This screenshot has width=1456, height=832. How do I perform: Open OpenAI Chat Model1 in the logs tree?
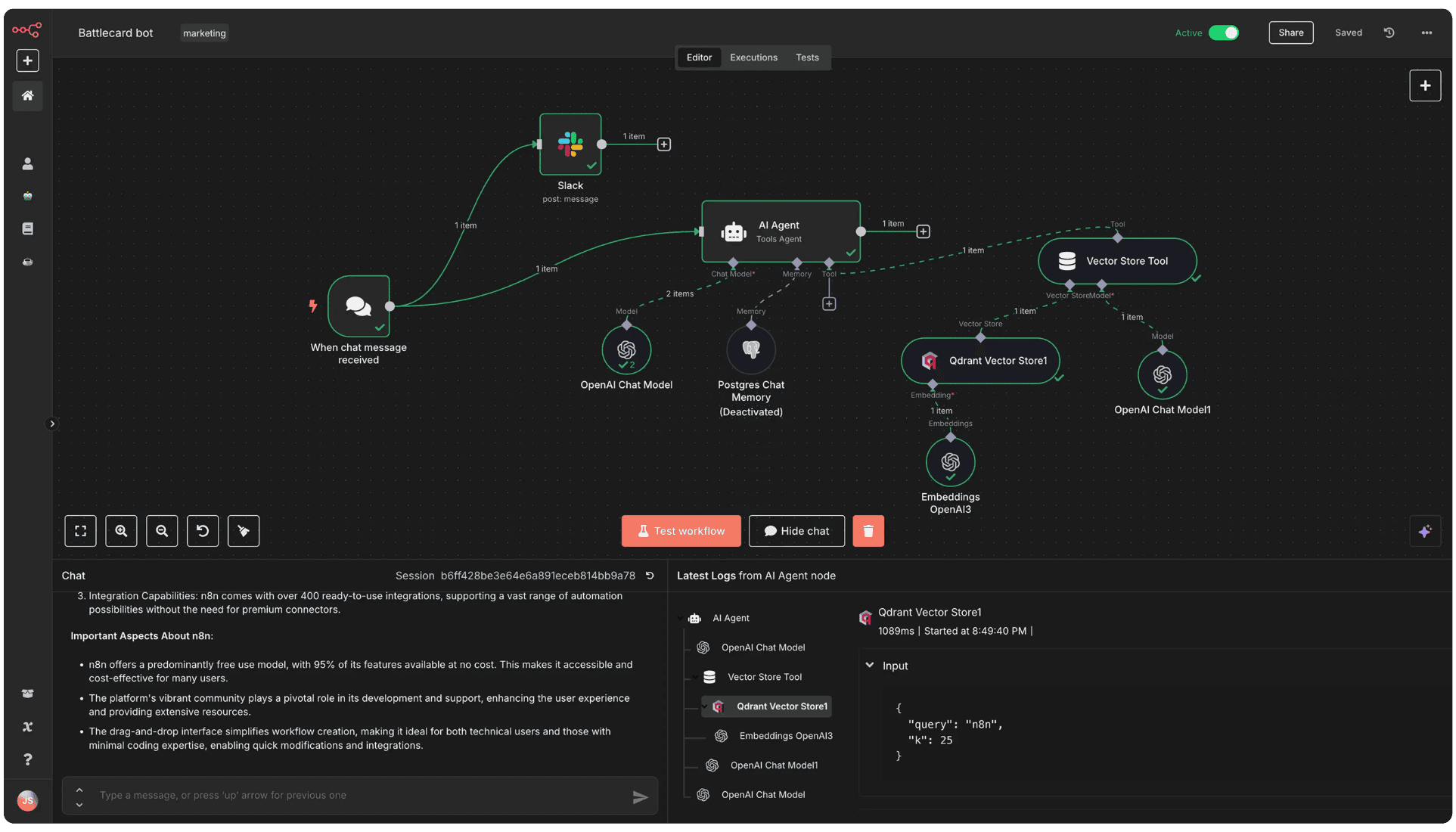pos(773,765)
